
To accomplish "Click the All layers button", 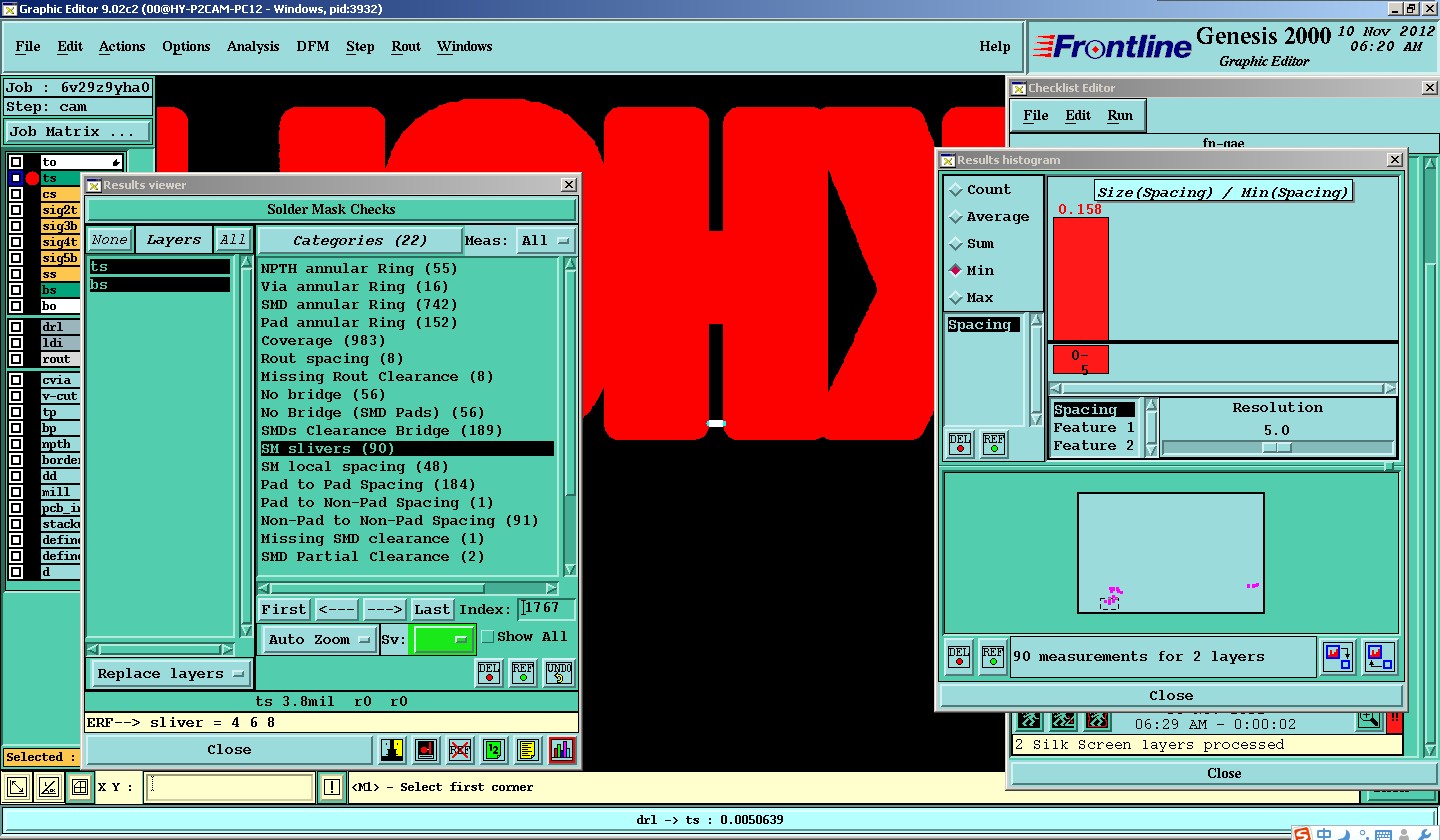I will click(x=233, y=240).
